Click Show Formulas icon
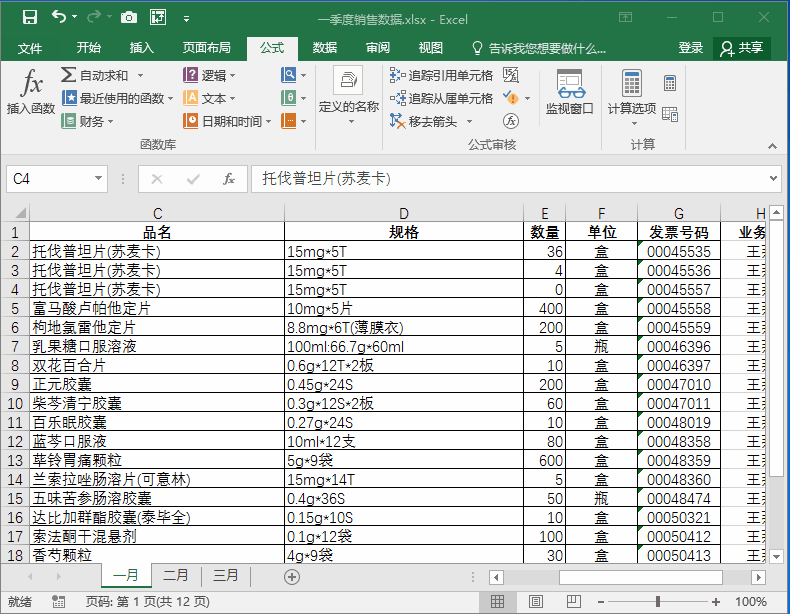This screenshot has height=614, width=790. tap(510, 75)
